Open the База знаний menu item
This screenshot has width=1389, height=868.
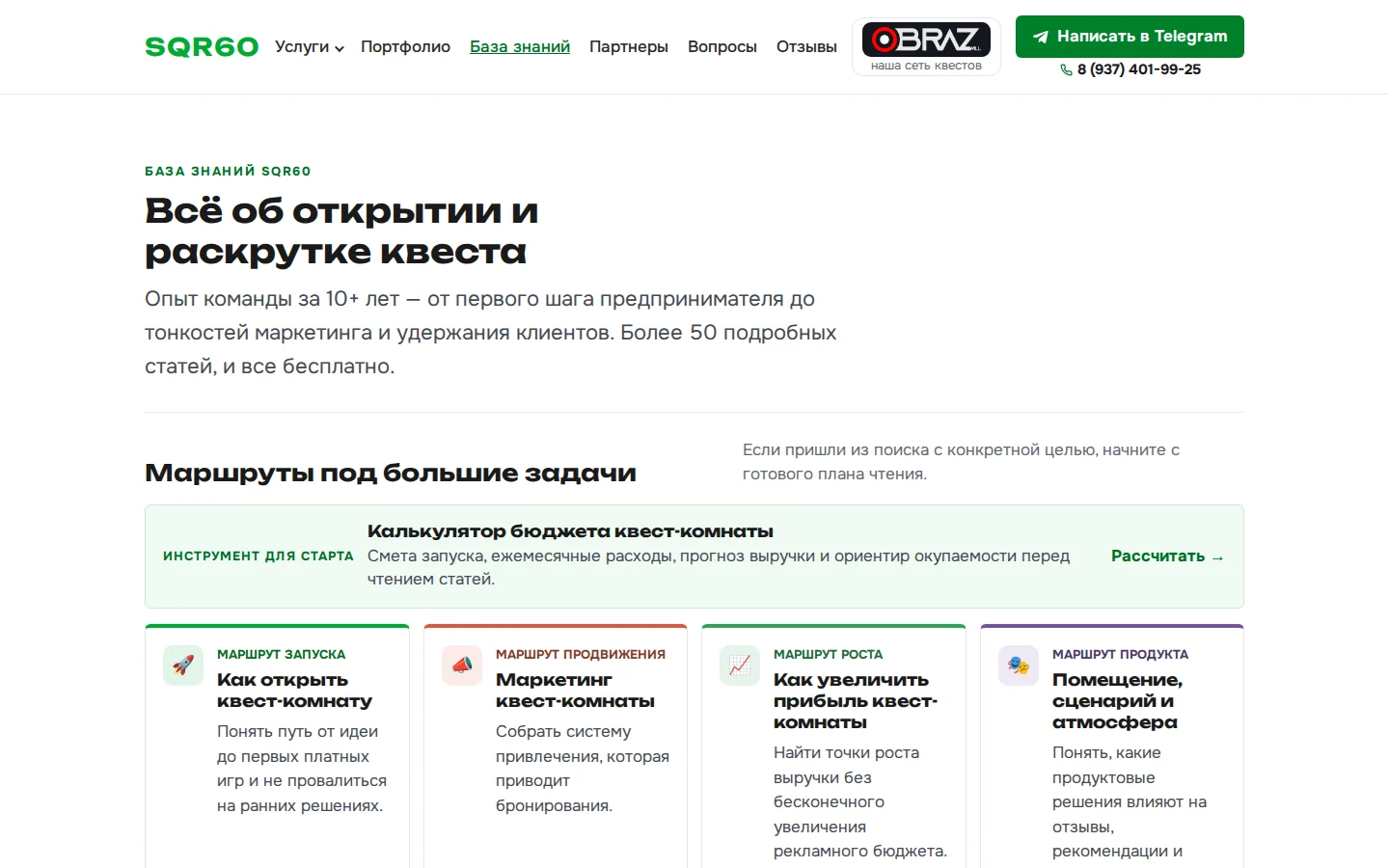tap(520, 46)
